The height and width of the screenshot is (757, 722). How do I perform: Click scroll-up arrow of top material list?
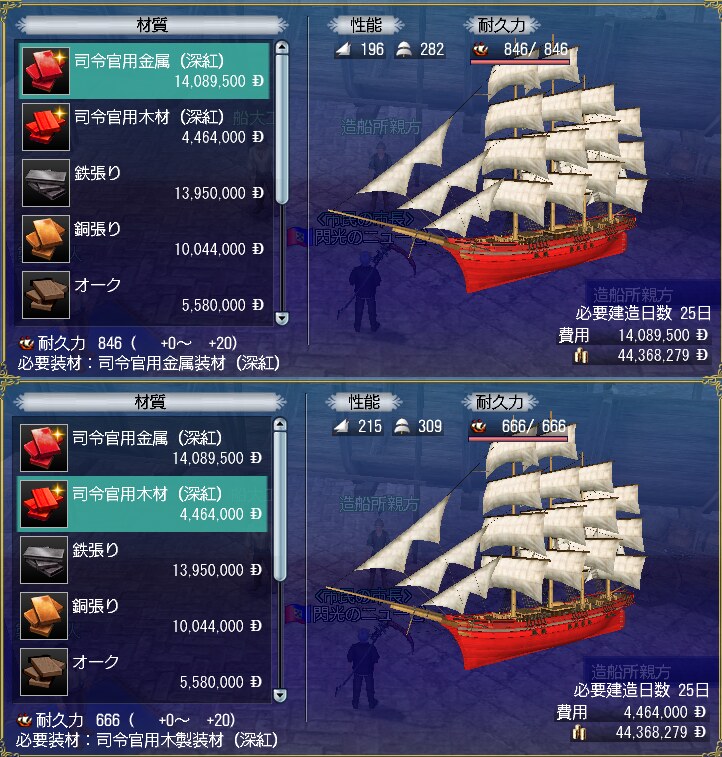[x=282, y=47]
